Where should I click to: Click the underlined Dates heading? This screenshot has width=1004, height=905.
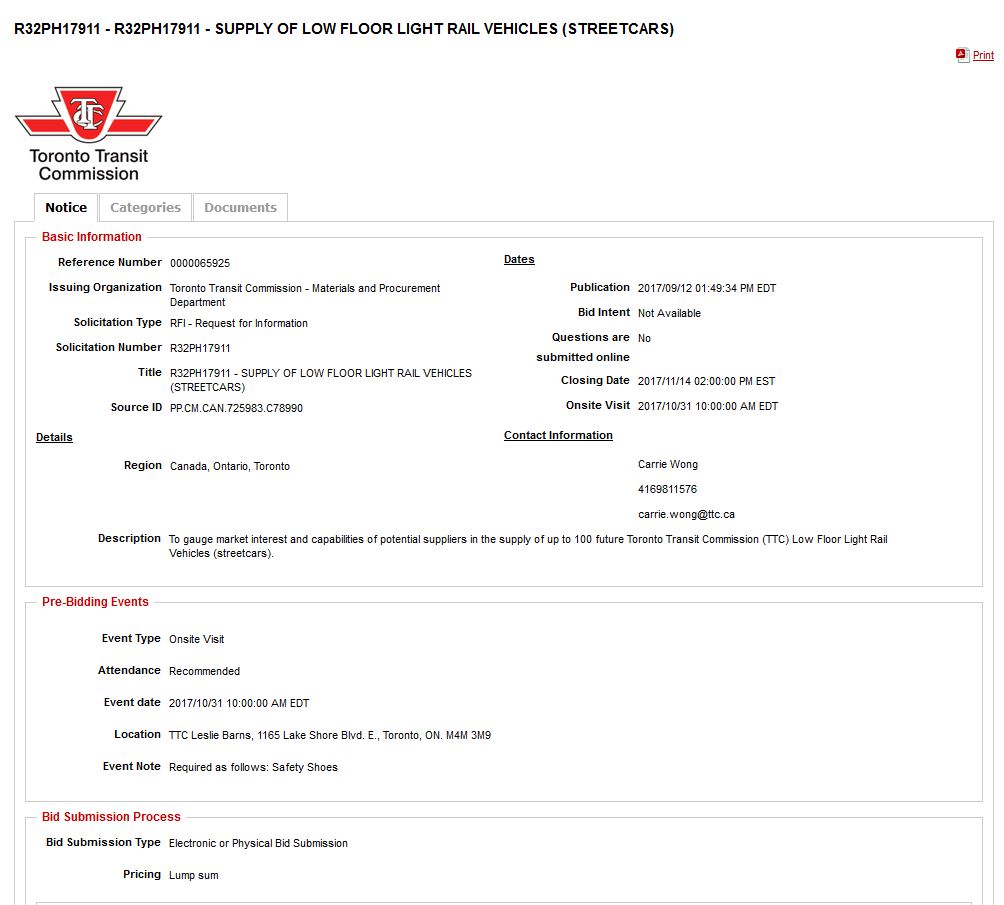point(519,260)
